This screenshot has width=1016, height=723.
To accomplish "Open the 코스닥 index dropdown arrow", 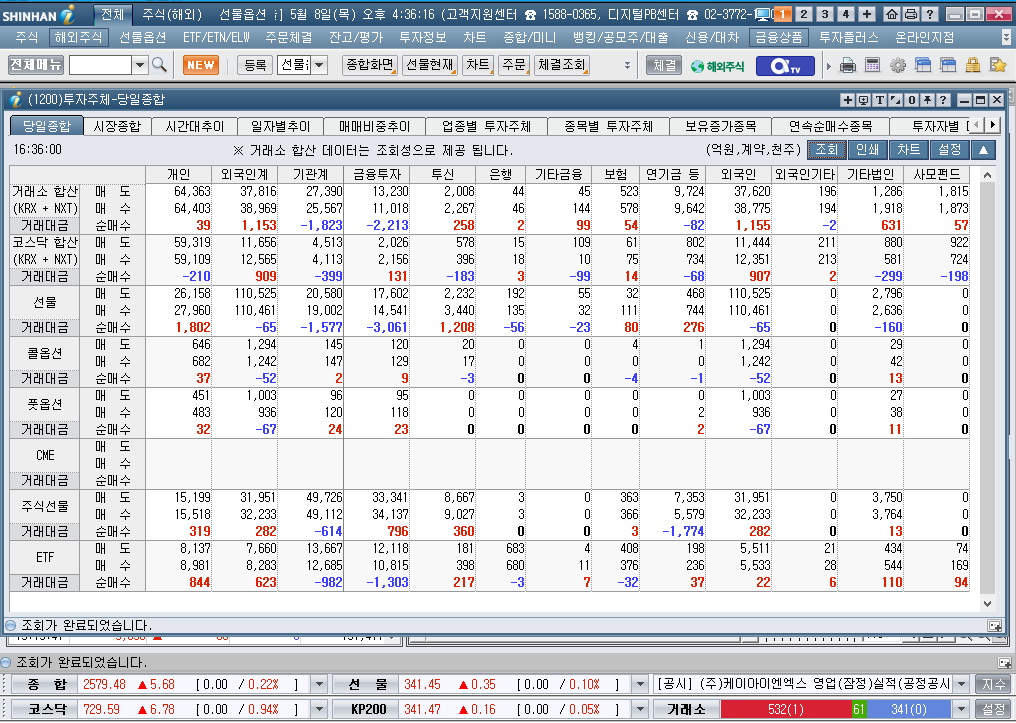I will coord(319,709).
